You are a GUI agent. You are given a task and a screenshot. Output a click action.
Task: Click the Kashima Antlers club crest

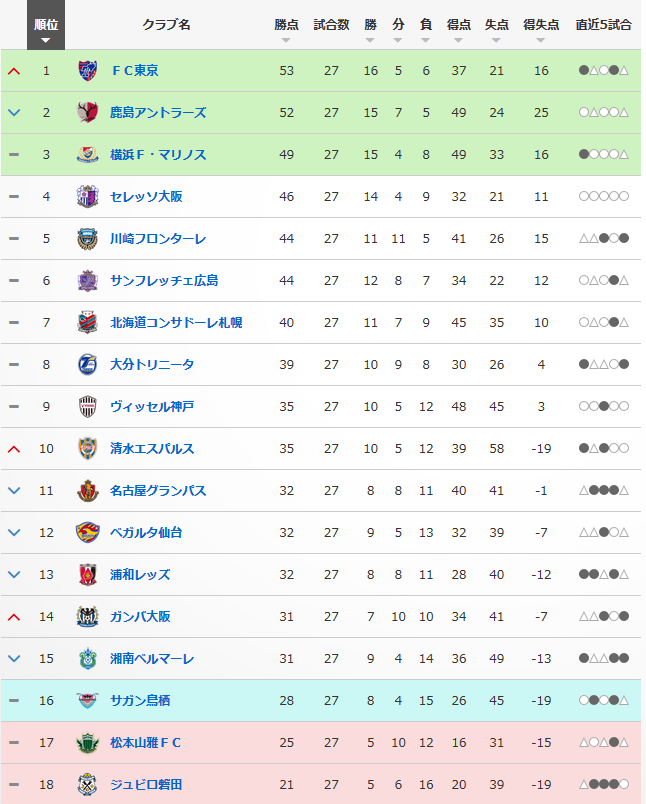point(88,112)
